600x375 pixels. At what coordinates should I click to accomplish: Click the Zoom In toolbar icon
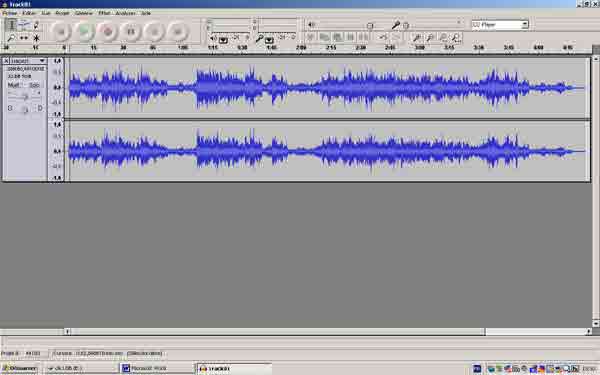(417, 37)
